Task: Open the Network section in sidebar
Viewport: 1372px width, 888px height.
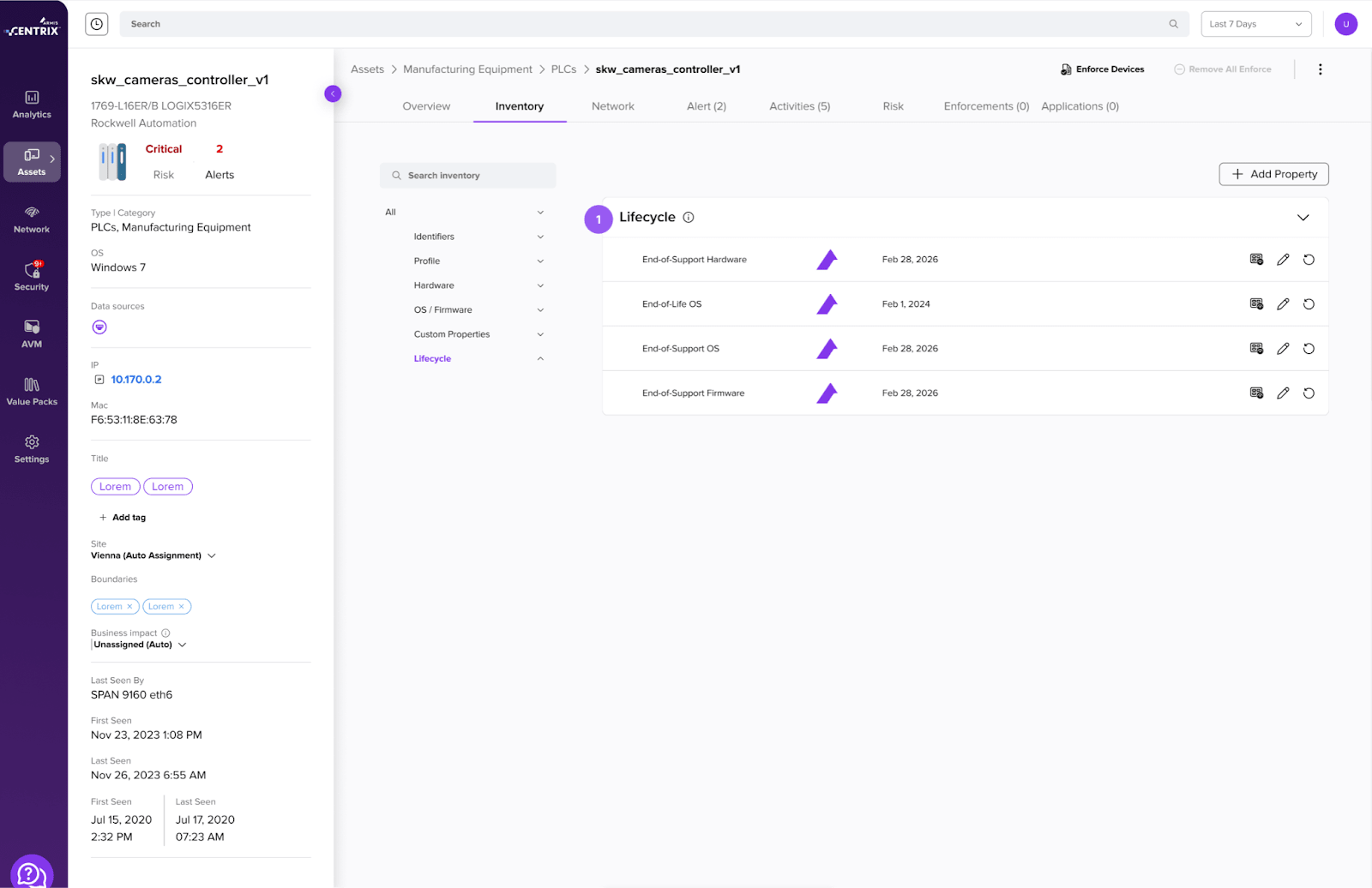Action: click(x=32, y=219)
